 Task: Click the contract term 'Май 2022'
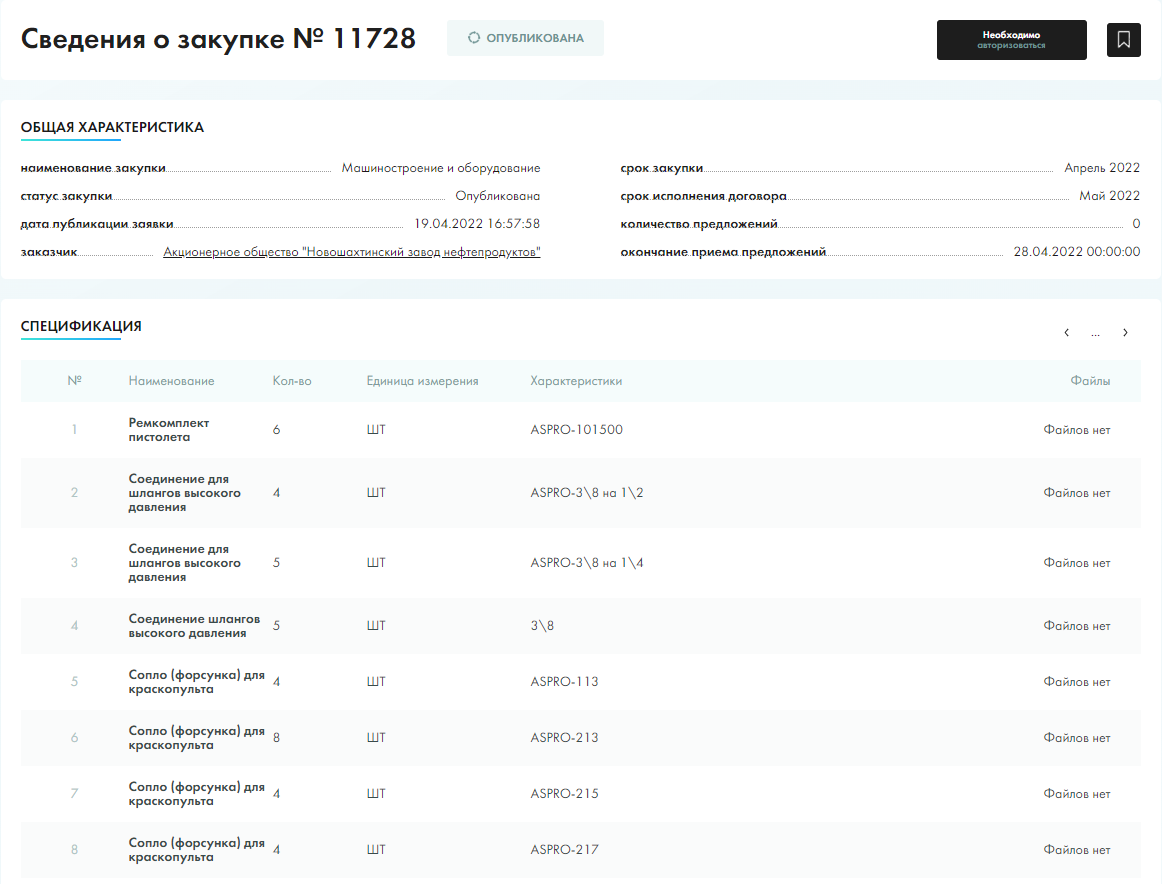click(1109, 196)
